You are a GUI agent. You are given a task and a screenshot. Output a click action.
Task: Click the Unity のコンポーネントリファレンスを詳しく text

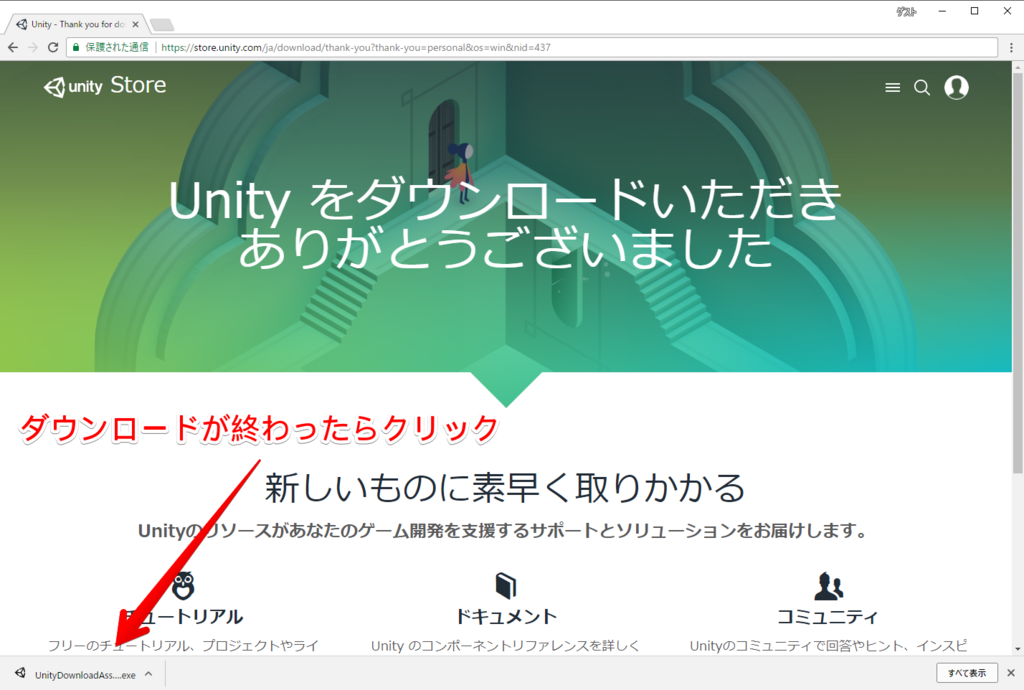click(x=505, y=646)
